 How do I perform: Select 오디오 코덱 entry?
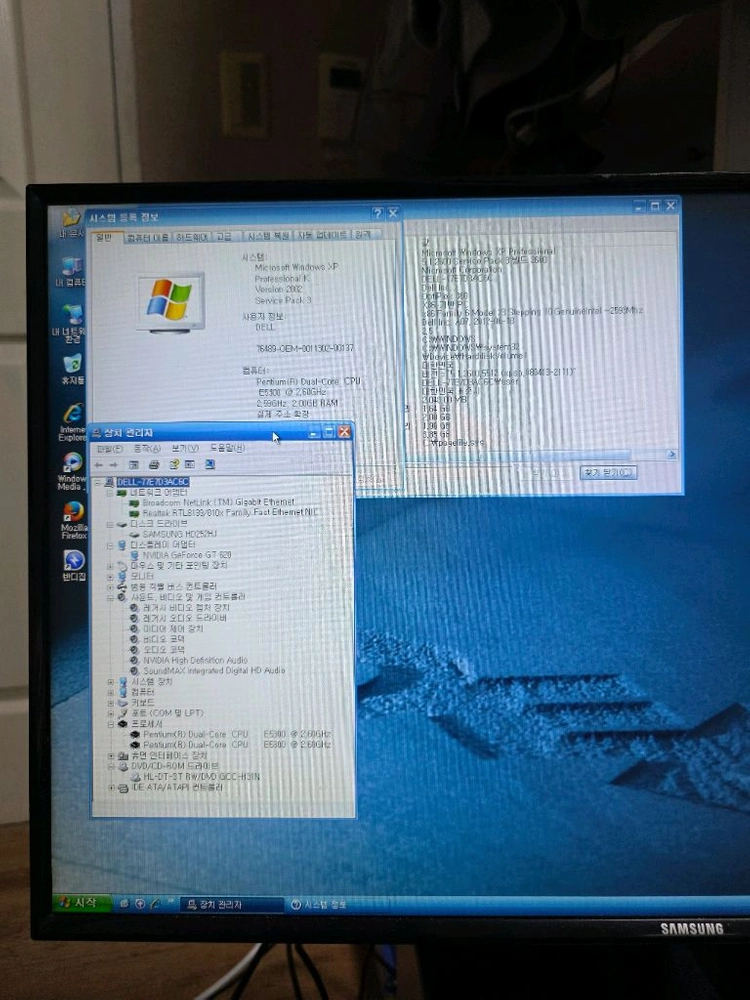[164, 650]
